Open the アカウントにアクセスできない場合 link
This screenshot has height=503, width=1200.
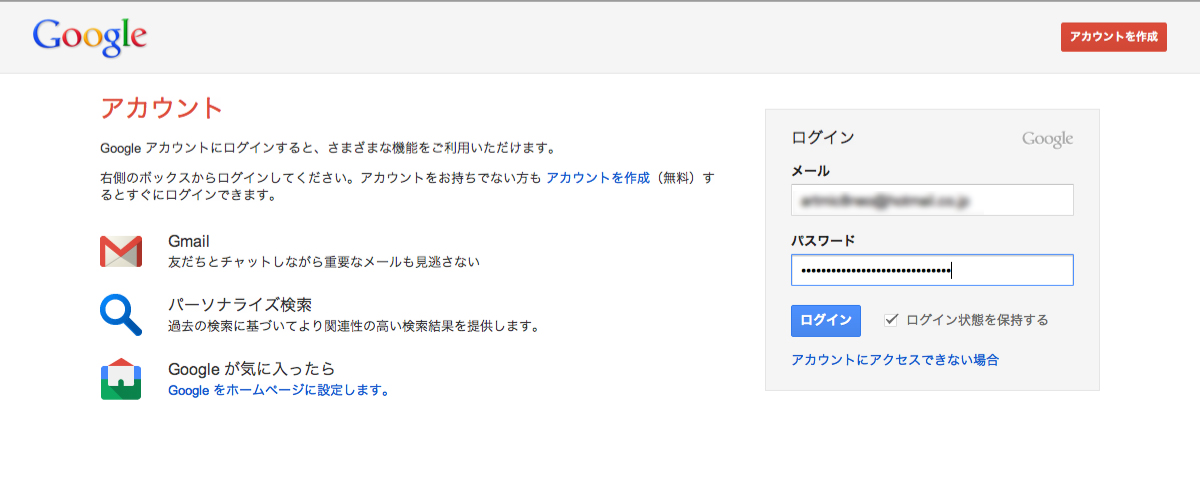pos(894,360)
